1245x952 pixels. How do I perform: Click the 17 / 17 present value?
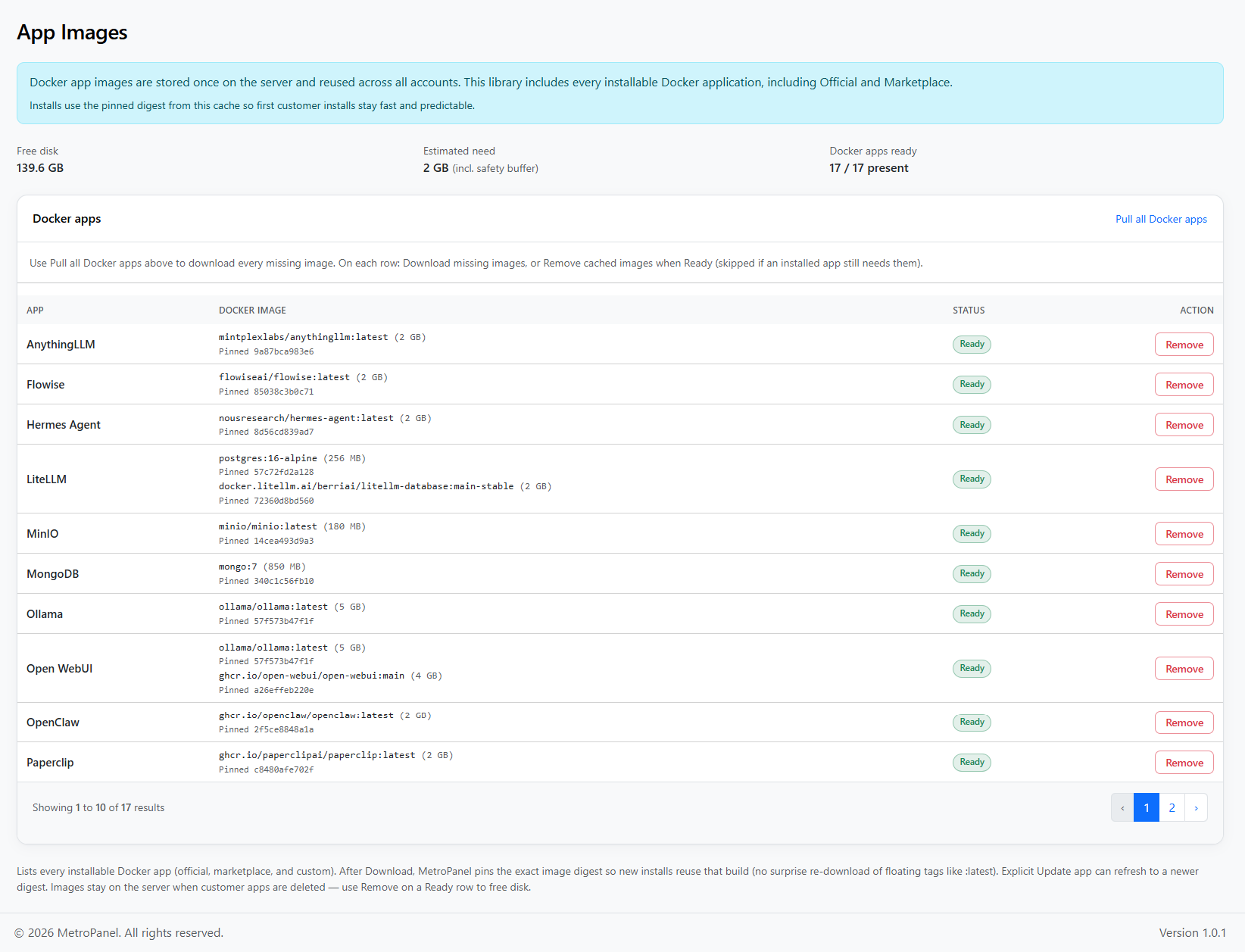tap(869, 168)
